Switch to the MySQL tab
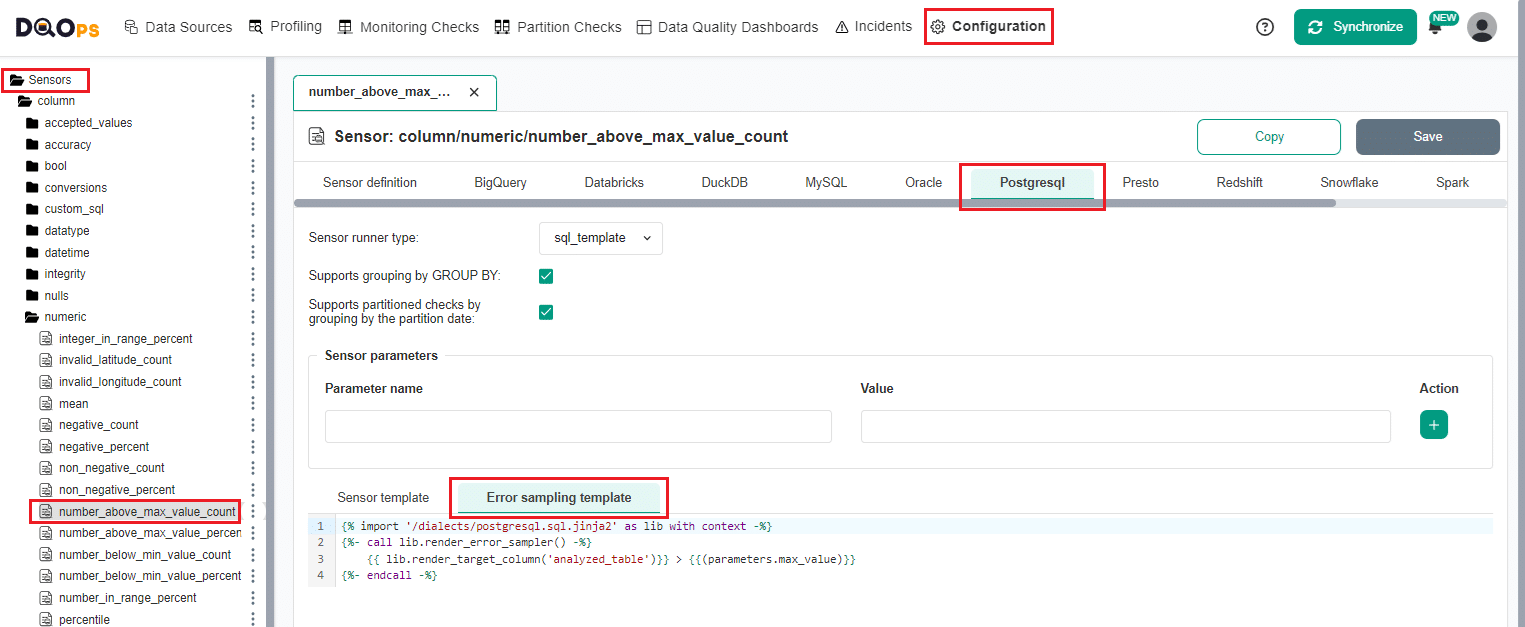1525x627 pixels. (x=826, y=183)
